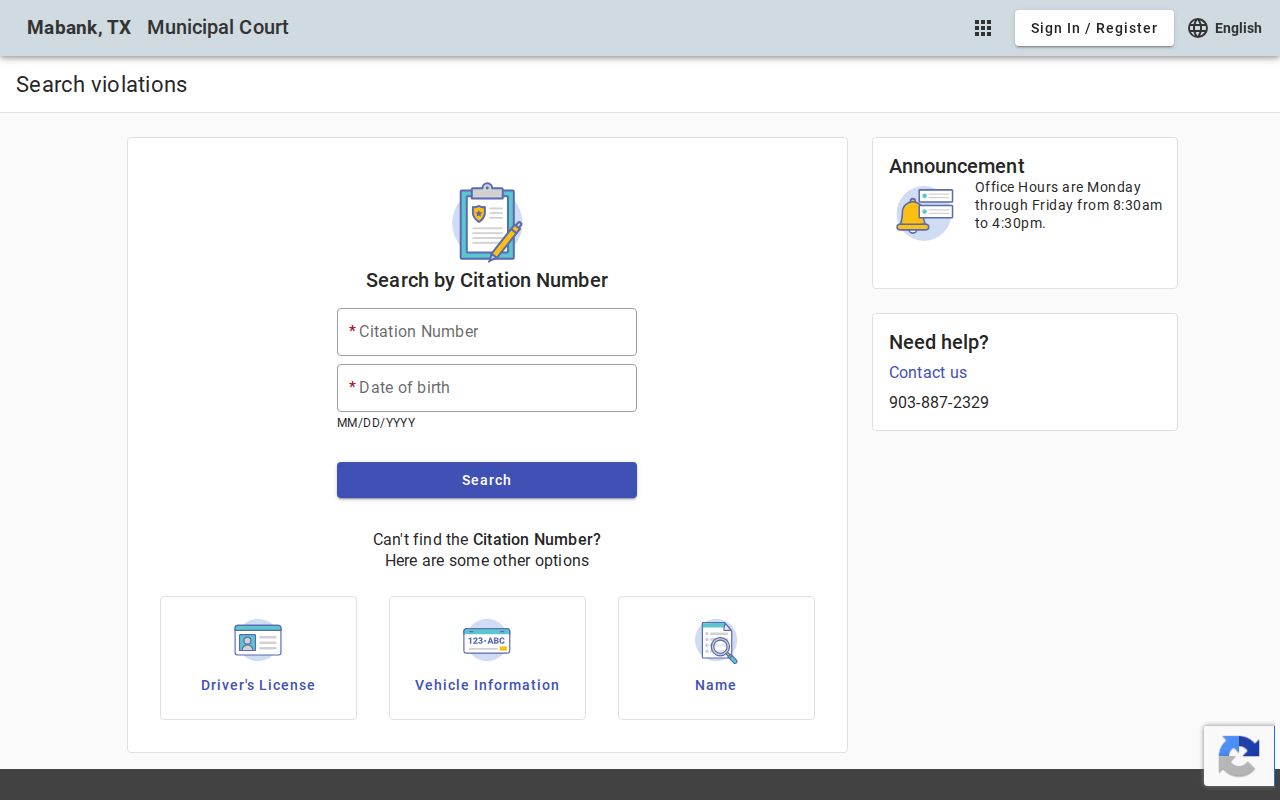Screen dimensions: 1280x800
Task: Click the Search violations page heading
Action: click(102, 85)
